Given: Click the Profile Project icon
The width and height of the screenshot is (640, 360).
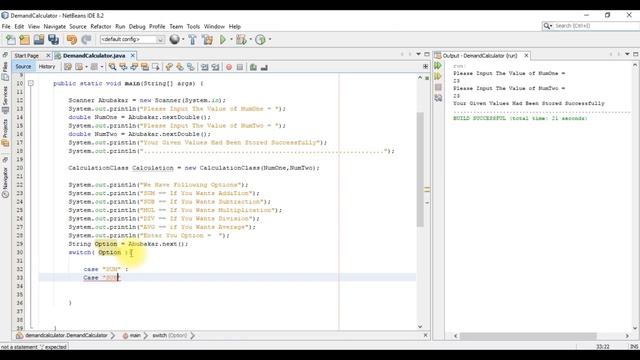Looking at the screenshot, I should click(260, 40).
